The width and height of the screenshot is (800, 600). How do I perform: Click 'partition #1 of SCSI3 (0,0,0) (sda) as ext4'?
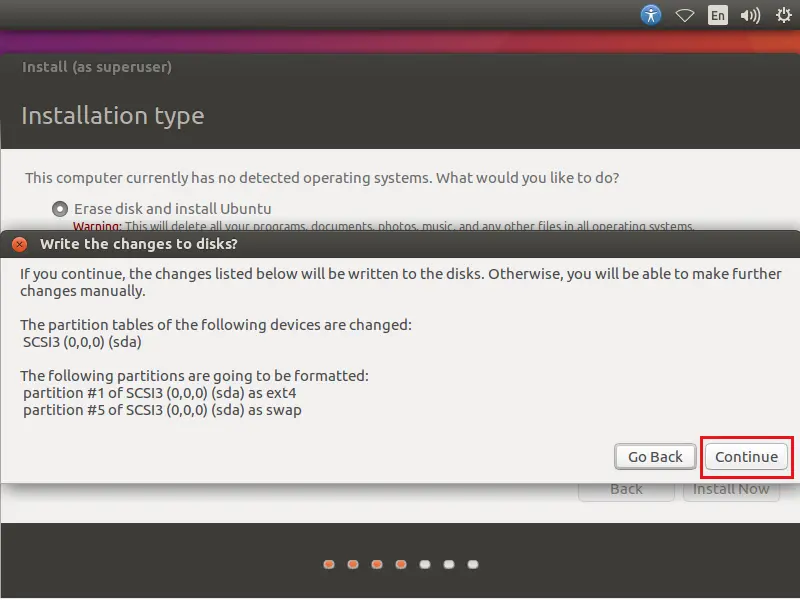coord(160,393)
